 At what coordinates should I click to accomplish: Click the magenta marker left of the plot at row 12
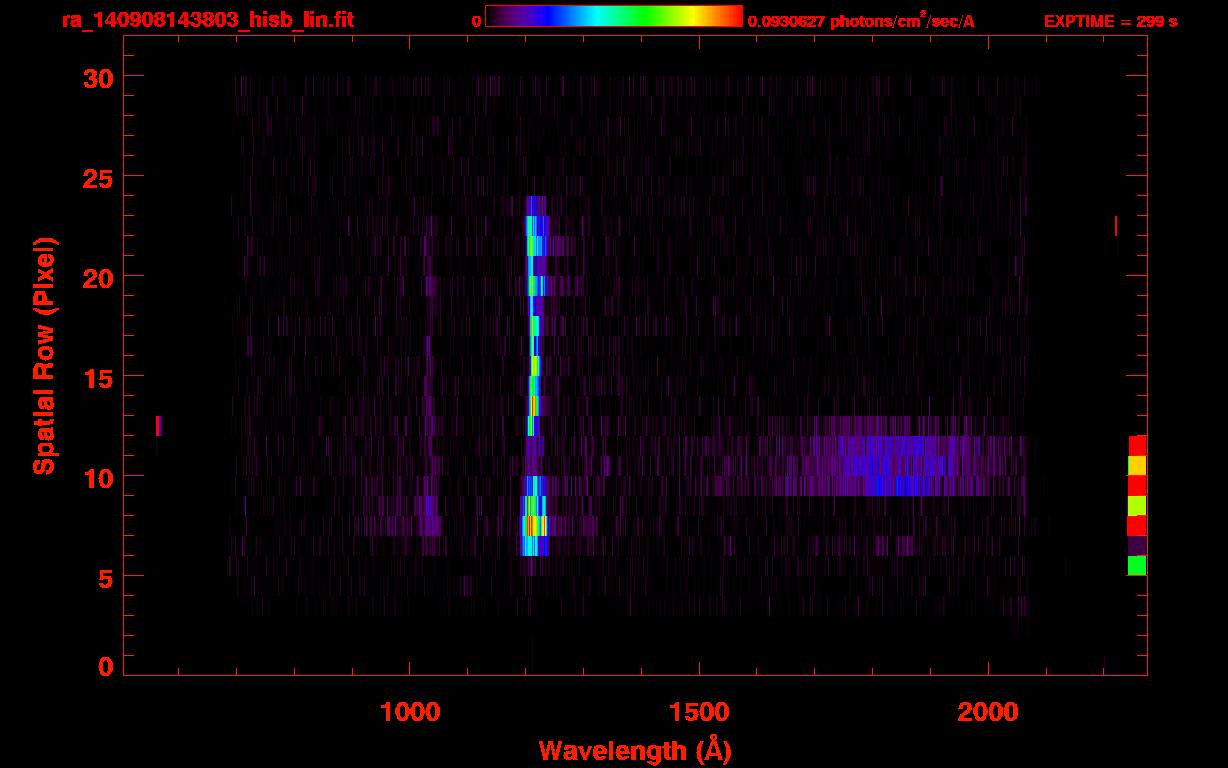(x=158, y=426)
